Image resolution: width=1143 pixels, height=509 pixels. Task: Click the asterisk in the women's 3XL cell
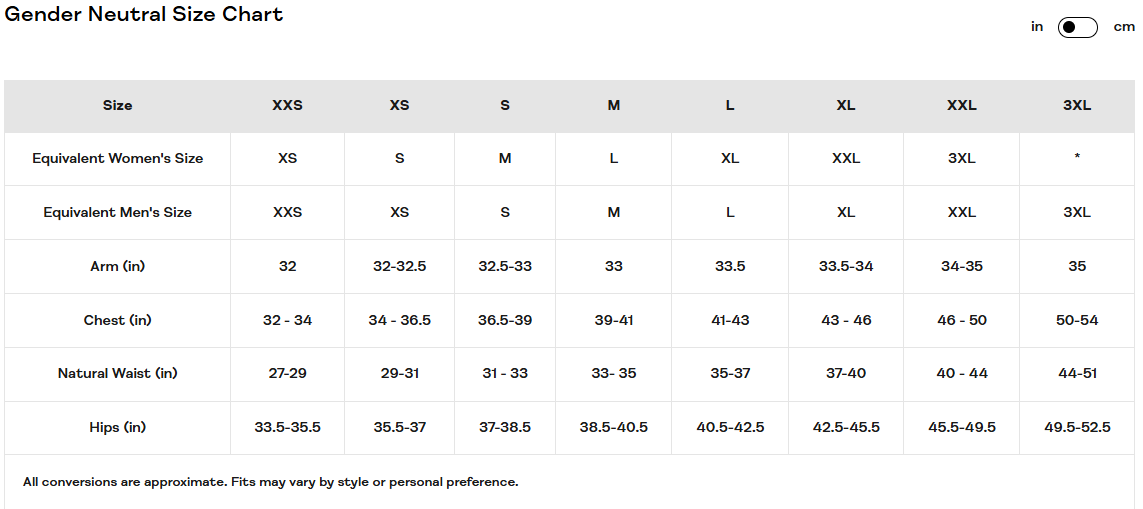(1077, 157)
